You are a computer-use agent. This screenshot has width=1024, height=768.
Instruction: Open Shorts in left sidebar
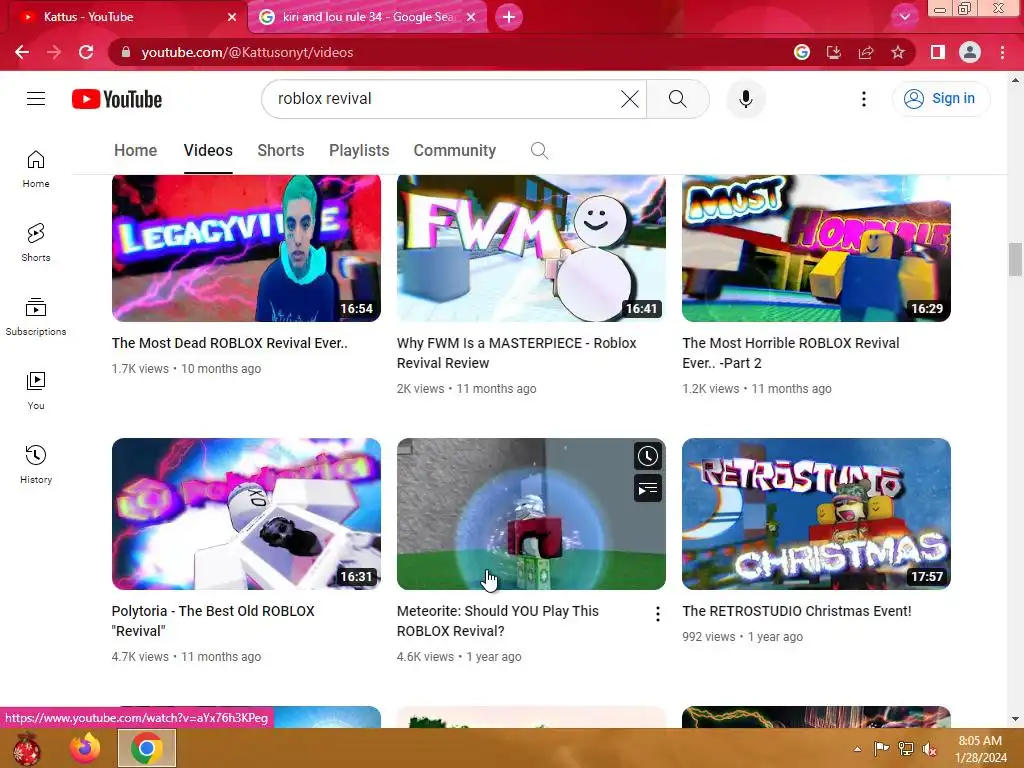[36, 242]
